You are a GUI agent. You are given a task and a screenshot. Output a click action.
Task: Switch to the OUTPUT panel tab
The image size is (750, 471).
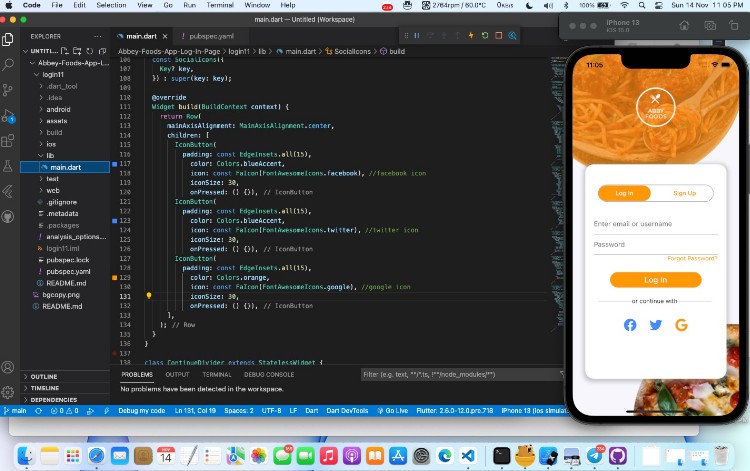pyautogui.click(x=177, y=375)
